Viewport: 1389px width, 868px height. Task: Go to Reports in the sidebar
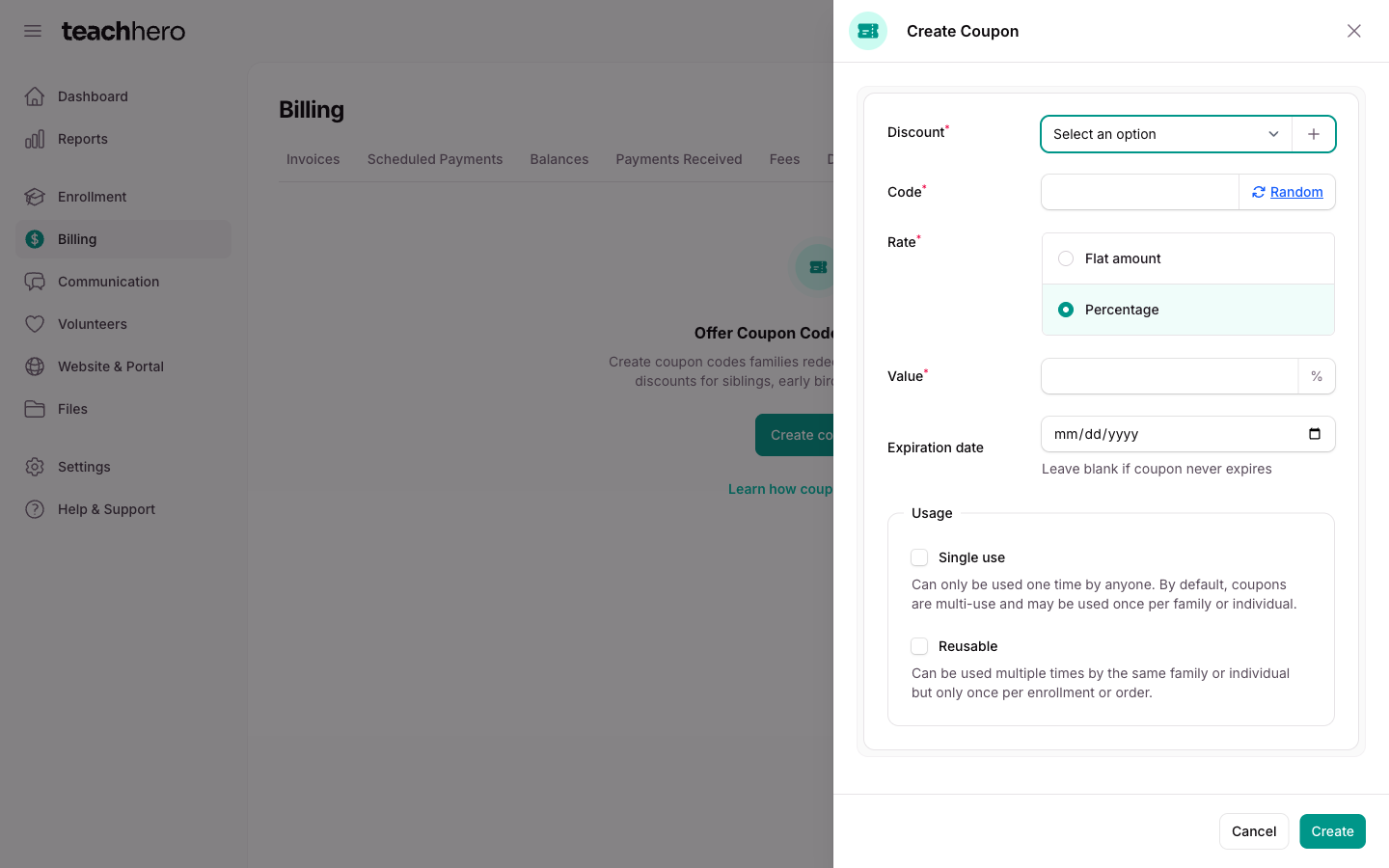tap(123, 139)
